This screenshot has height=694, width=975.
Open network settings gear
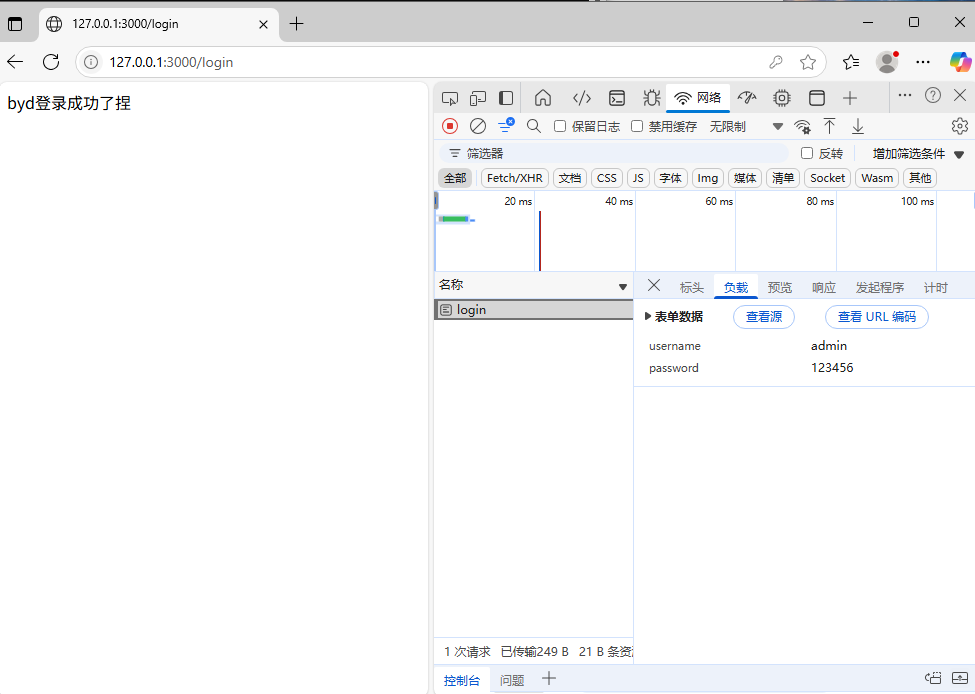pyautogui.click(x=960, y=126)
